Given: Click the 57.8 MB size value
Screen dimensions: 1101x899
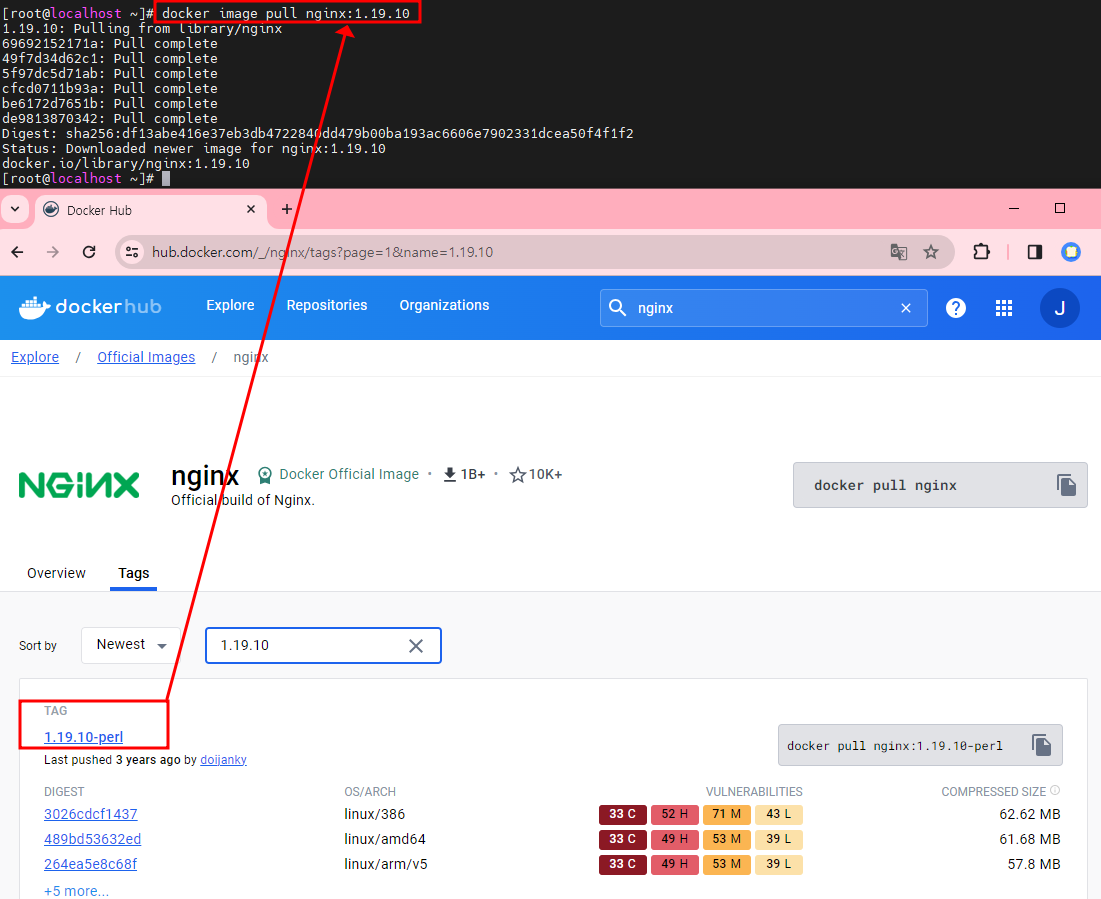Looking at the screenshot, I should (x=1034, y=864).
